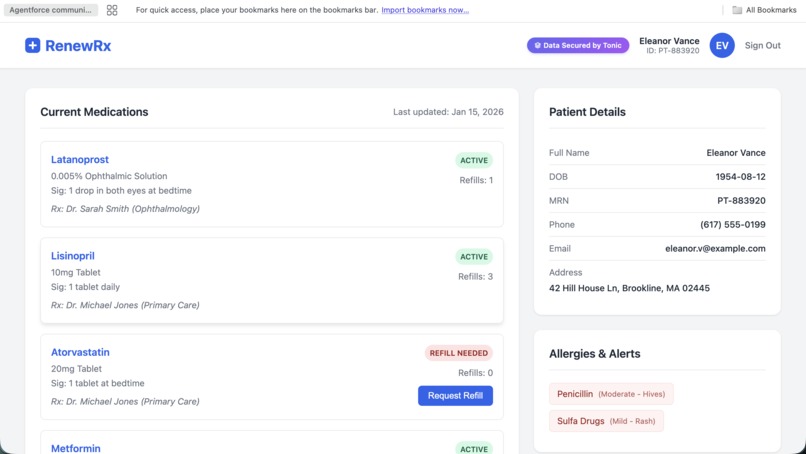Click the Phone label
806x454 pixels.
coord(562,224)
